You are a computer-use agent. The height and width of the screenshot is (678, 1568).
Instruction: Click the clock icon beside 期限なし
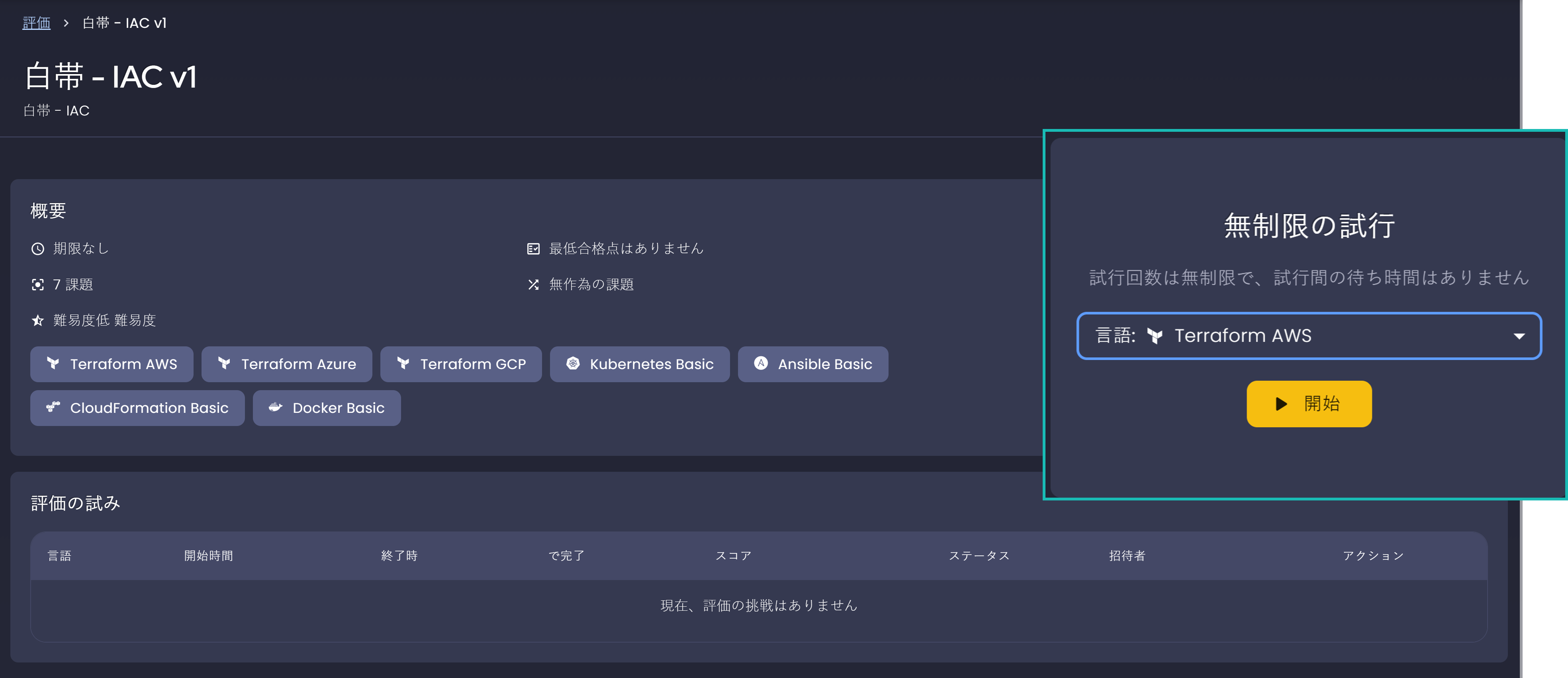pos(38,248)
